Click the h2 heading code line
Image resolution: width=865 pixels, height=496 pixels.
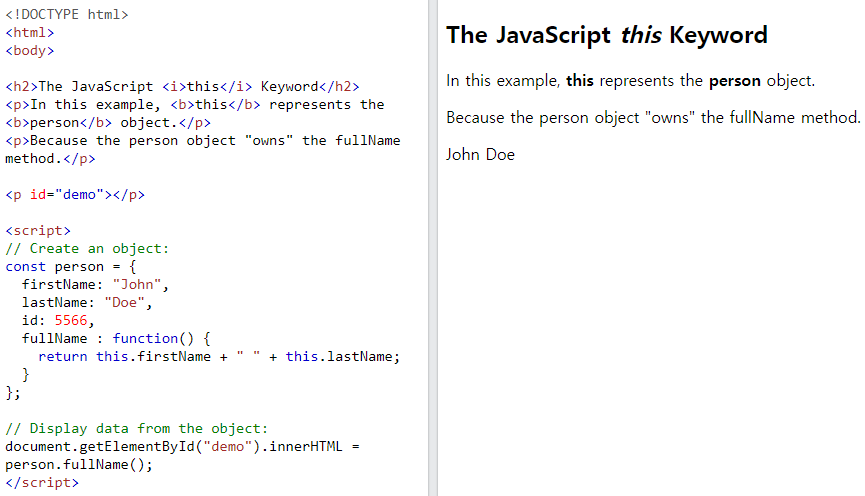[183, 87]
